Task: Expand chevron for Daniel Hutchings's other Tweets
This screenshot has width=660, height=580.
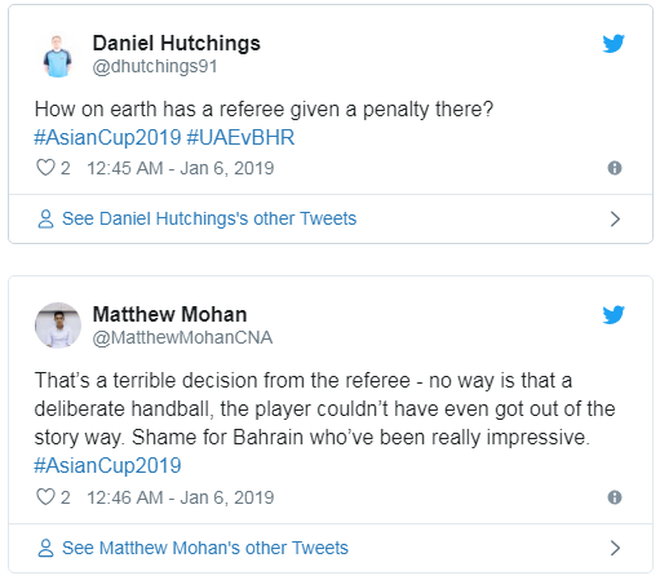Action: (615, 219)
